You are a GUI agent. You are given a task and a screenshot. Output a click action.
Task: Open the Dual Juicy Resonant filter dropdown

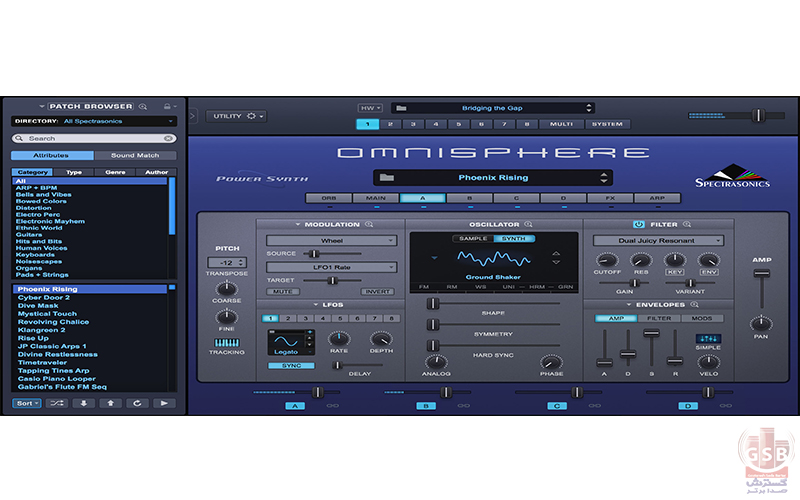coord(658,241)
